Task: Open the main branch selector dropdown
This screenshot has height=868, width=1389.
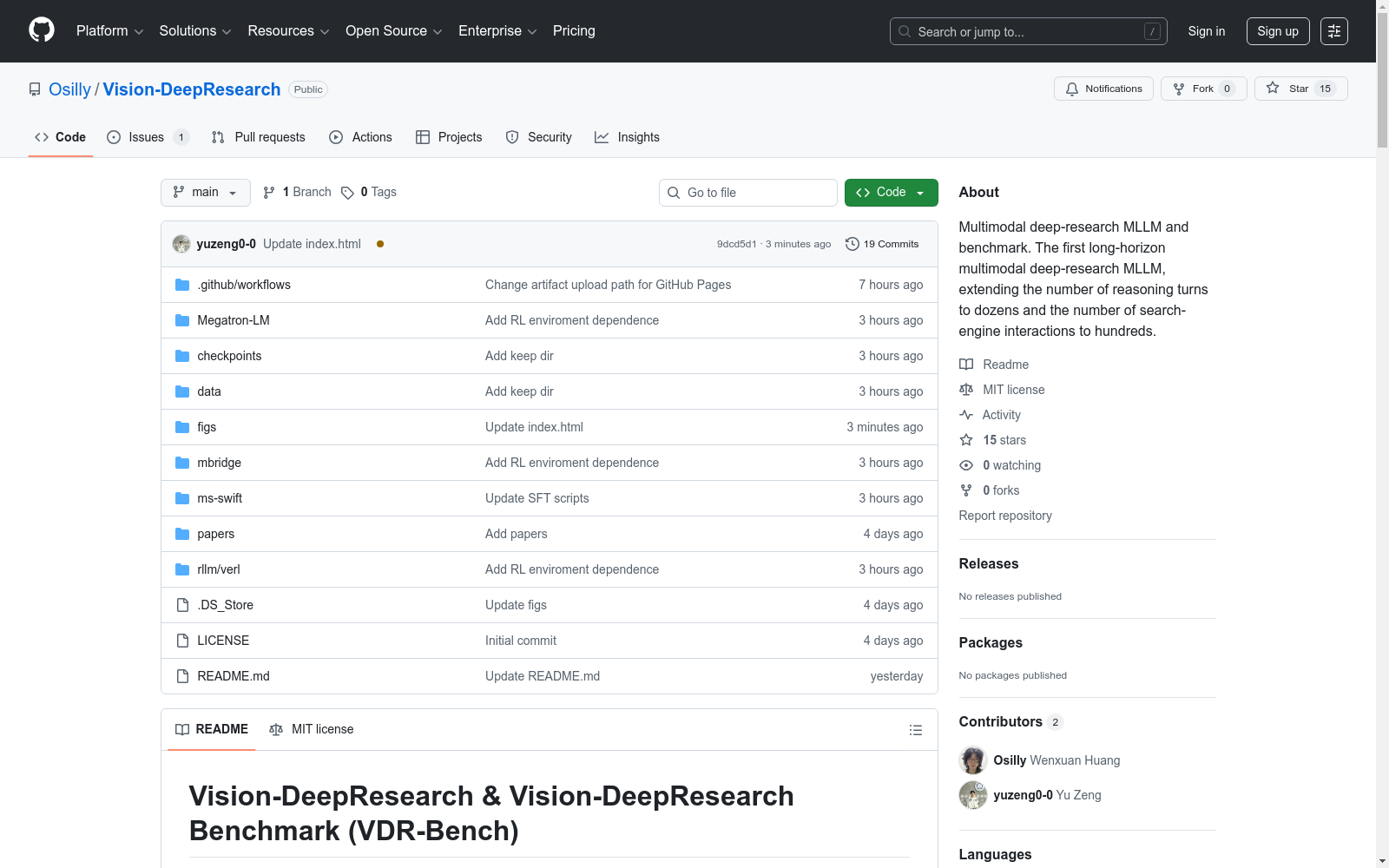Action: point(206,193)
